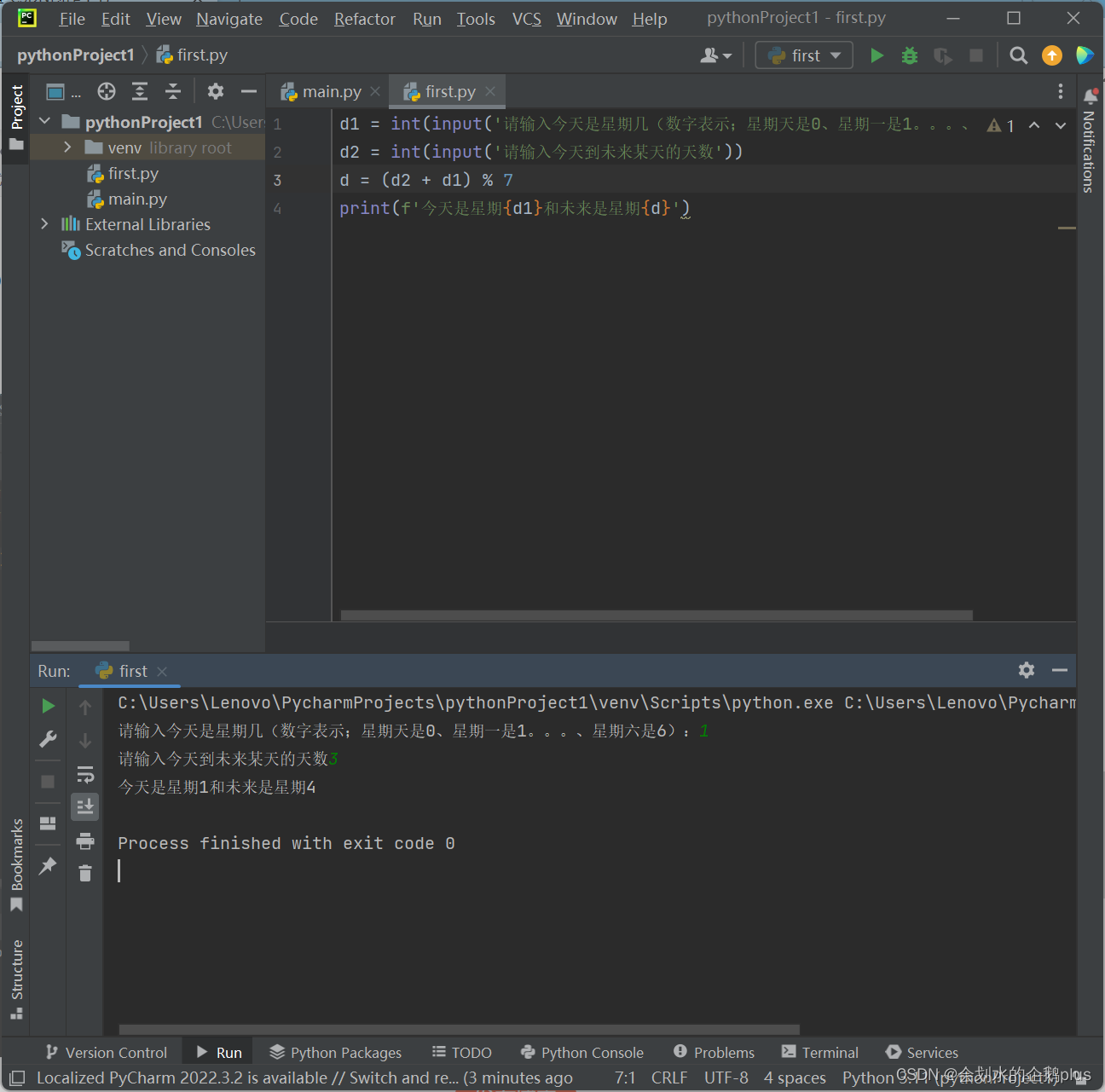The image size is (1105, 1092).
Task: Open the run configuration dropdown labeled first
Action: point(802,55)
